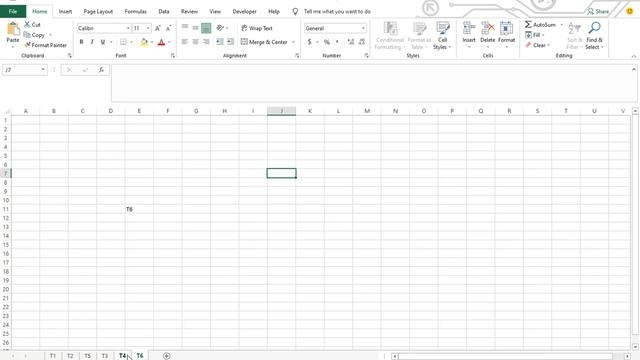Viewport: 640px width, 360px height.
Task: Switch to the Page Layout tab
Action: click(98, 11)
